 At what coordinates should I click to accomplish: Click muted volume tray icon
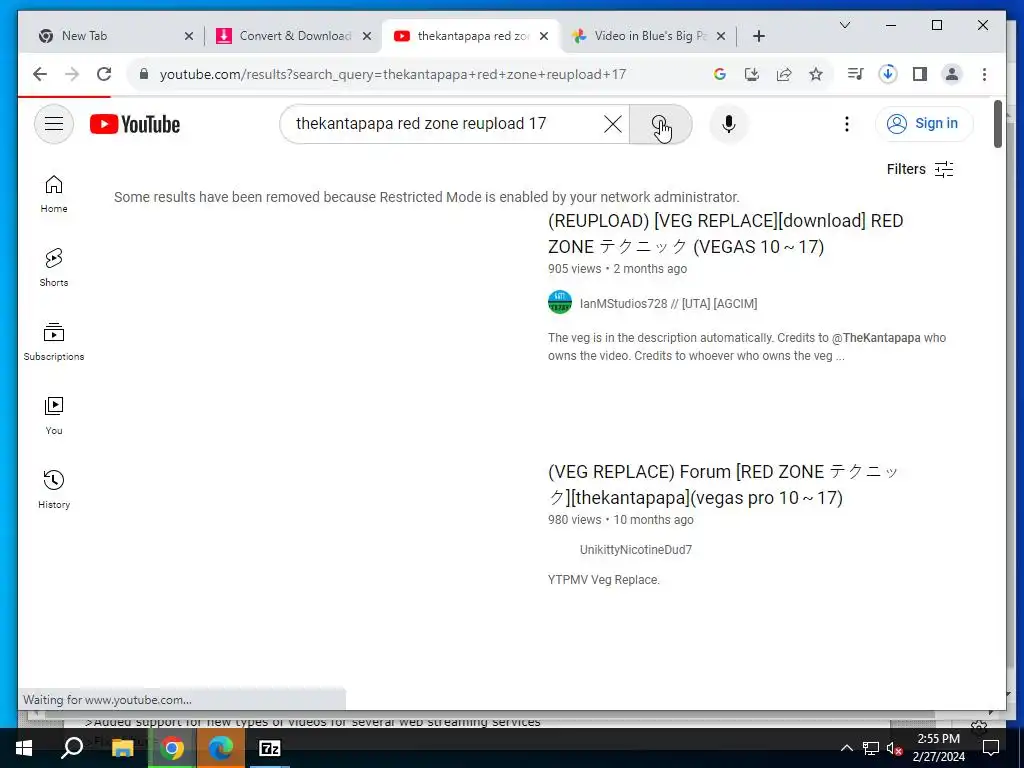[x=895, y=748]
